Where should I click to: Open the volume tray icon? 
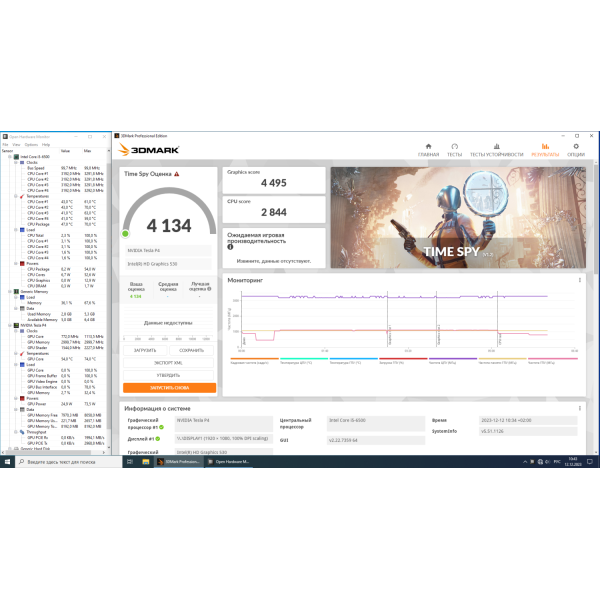click(547, 462)
